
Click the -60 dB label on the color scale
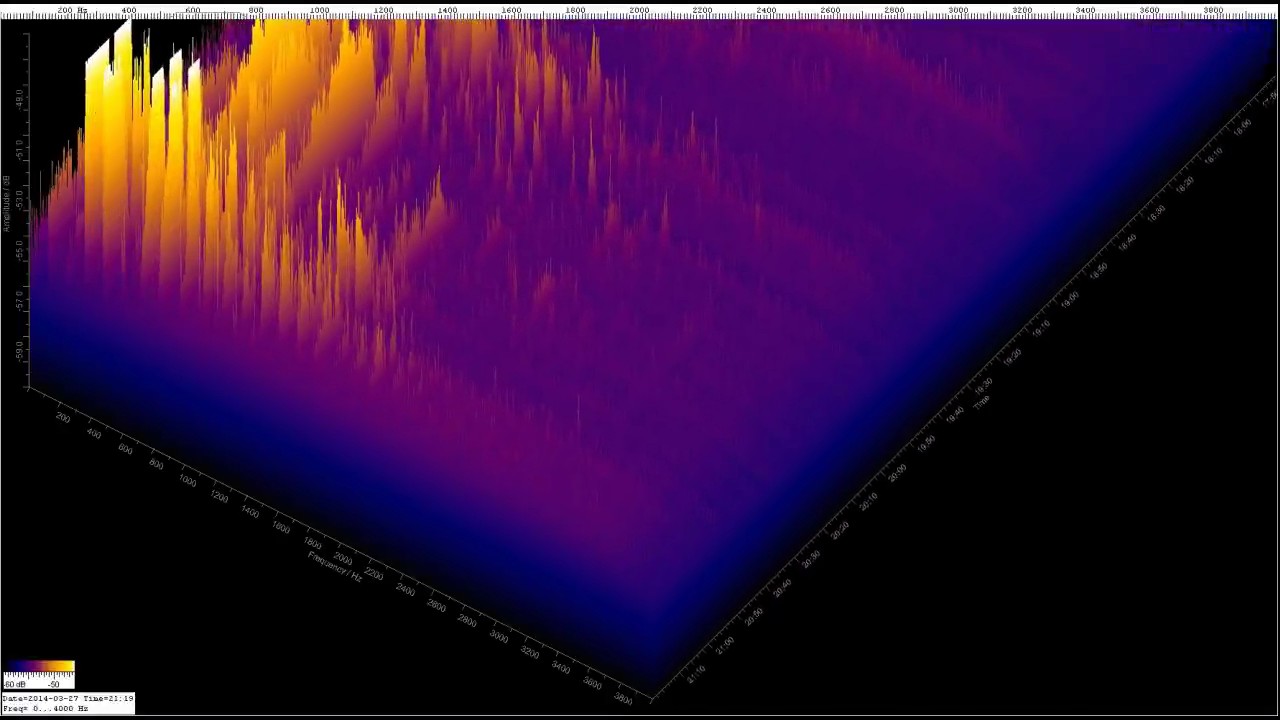tap(15, 684)
